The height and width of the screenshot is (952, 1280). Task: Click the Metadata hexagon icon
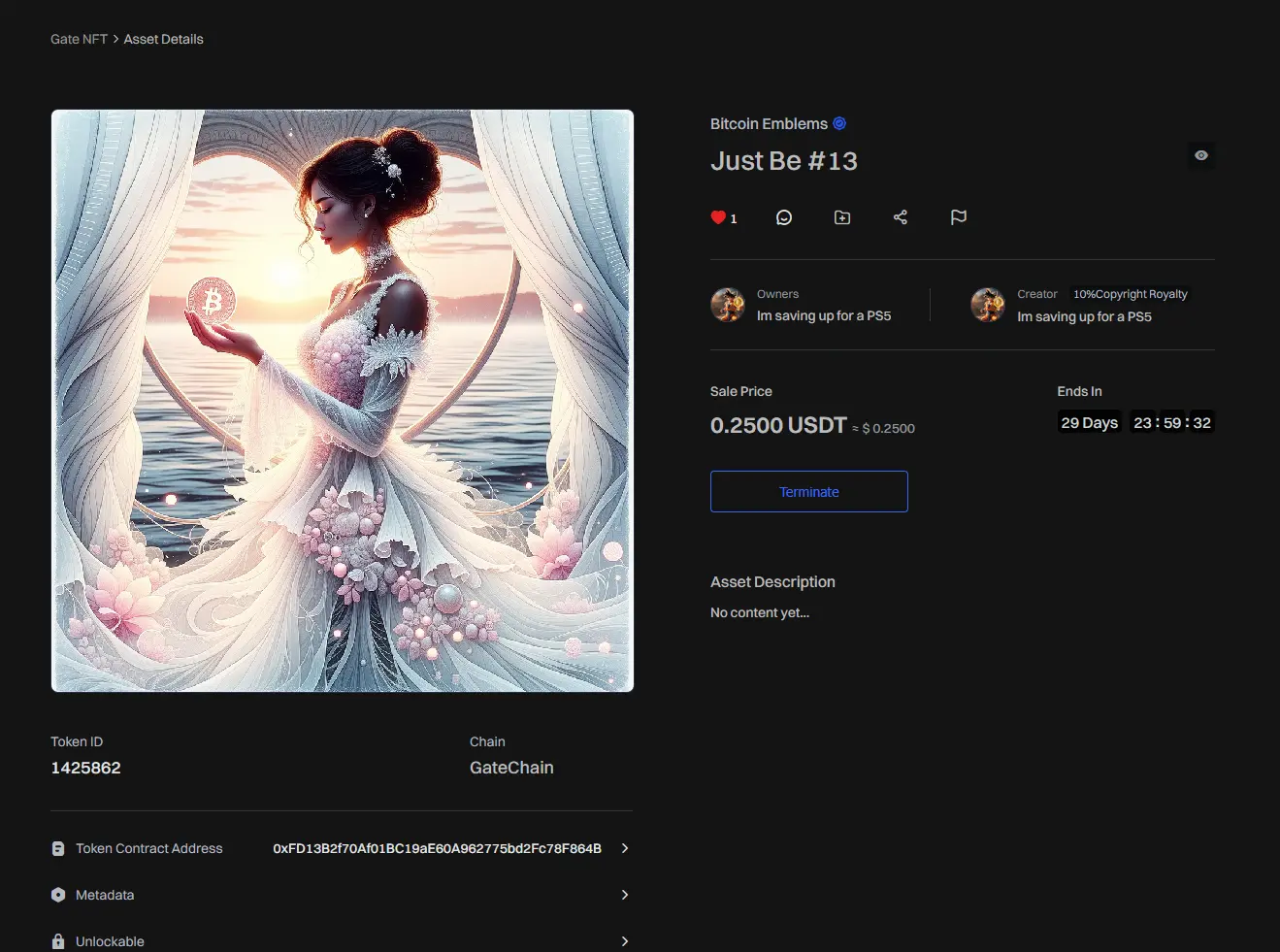pos(58,895)
